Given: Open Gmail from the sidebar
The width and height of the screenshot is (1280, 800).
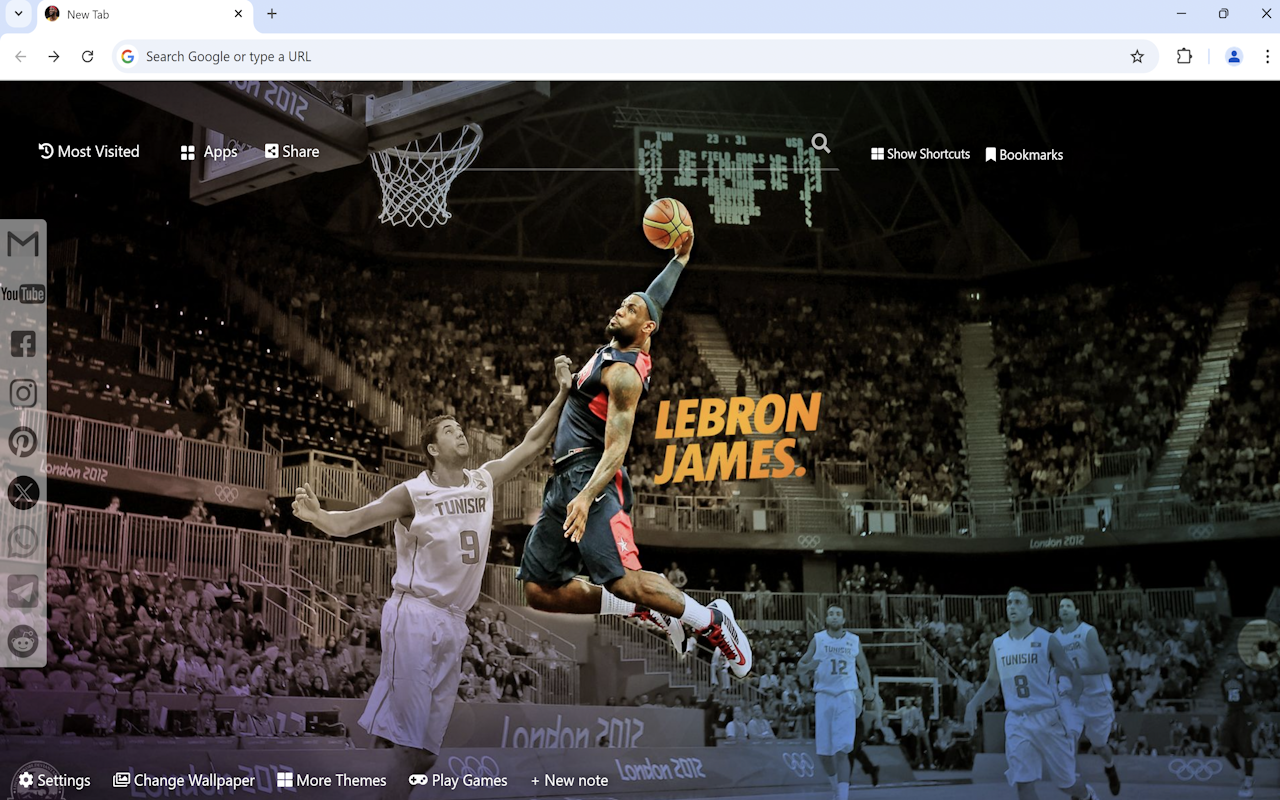Looking at the screenshot, I should pyautogui.click(x=22, y=243).
